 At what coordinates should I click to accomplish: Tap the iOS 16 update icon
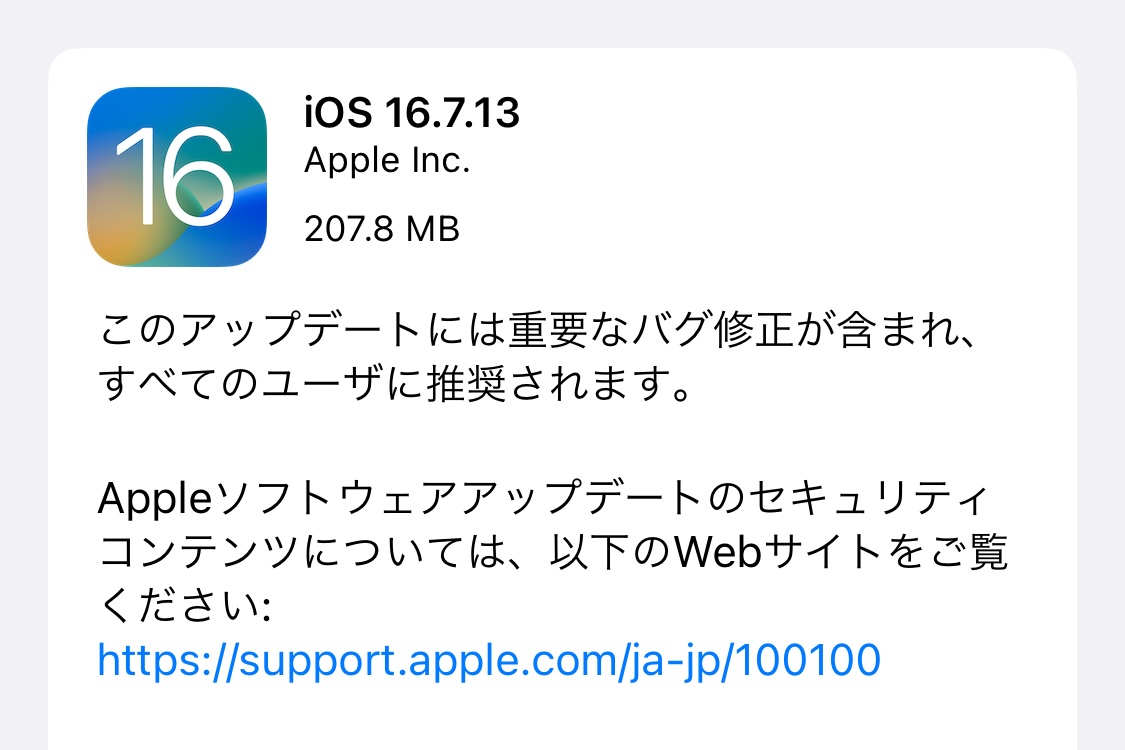coord(176,177)
